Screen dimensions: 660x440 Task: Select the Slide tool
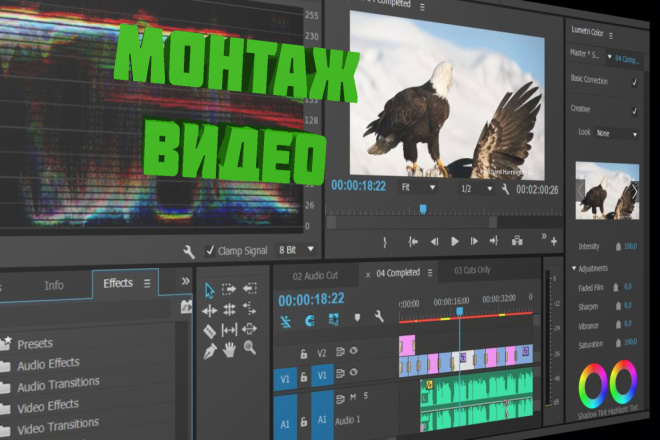249,328
